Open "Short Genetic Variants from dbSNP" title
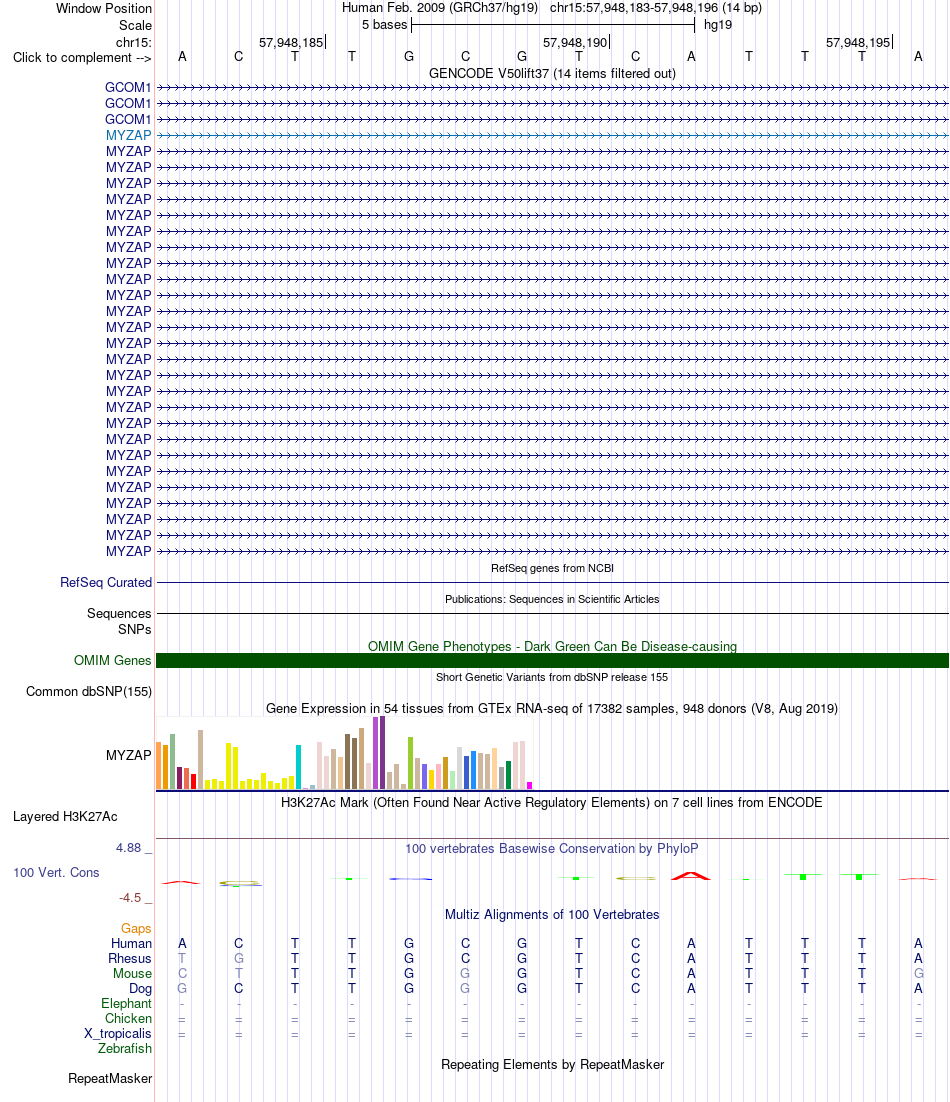Screen dimensions: 950x1102 (552, 677)
